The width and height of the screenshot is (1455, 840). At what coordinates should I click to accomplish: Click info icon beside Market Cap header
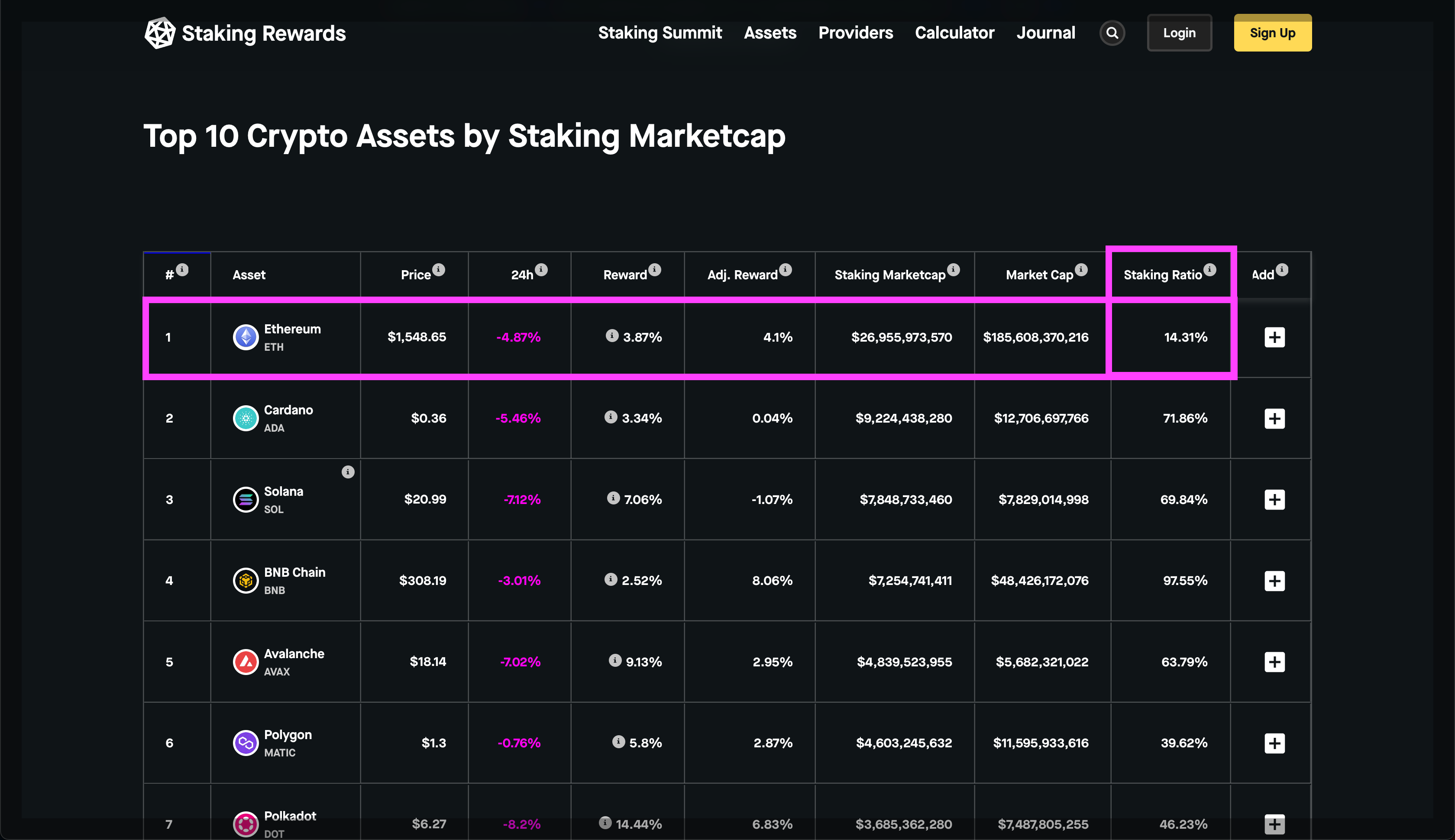[1080, 269]
